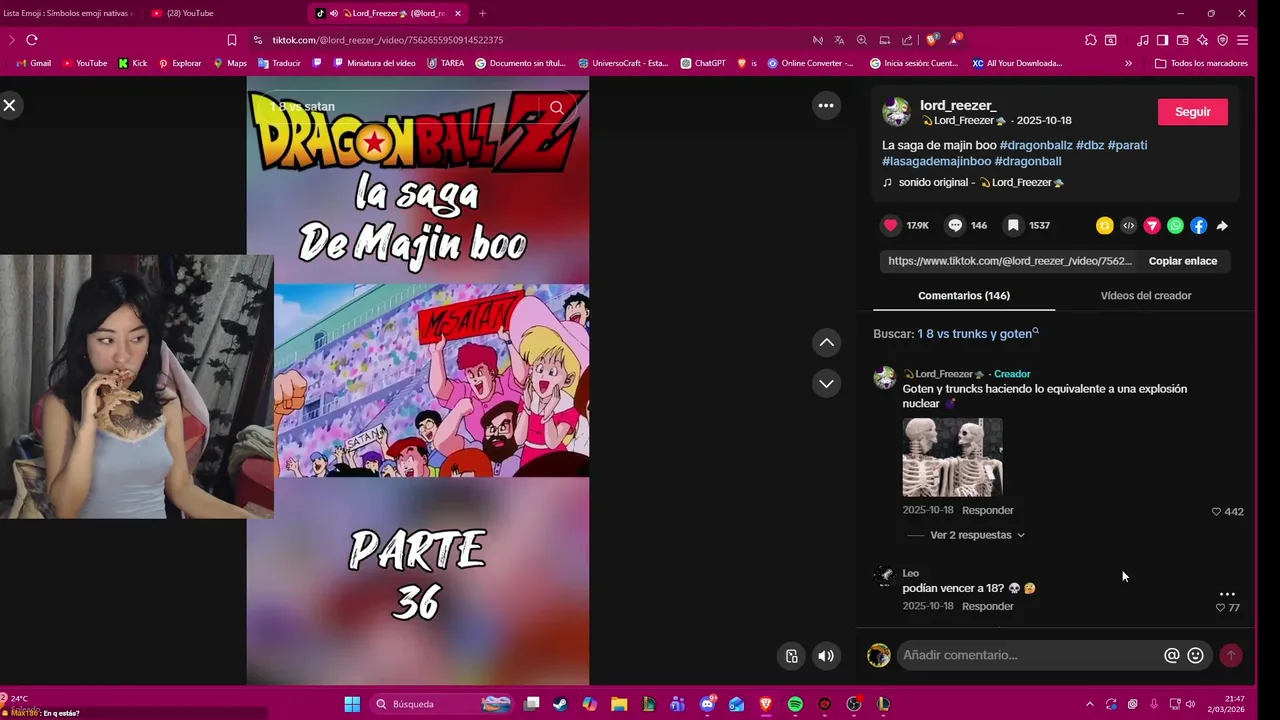Focus the 'Añadir comentario...' input field
Viewport: 1280px width, 720px height.
tap(1028, 655)
